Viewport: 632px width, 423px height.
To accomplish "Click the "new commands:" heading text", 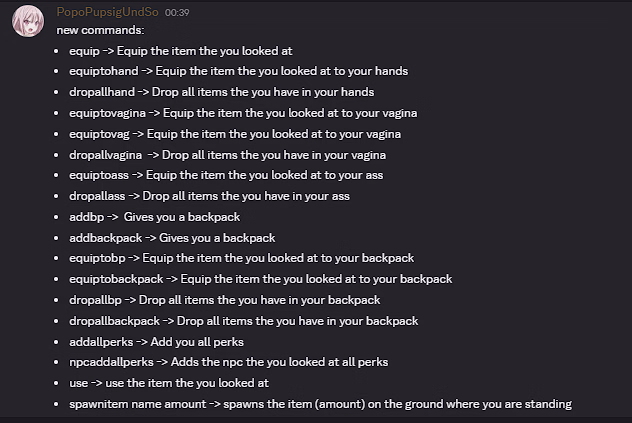I will click(99, 29).
